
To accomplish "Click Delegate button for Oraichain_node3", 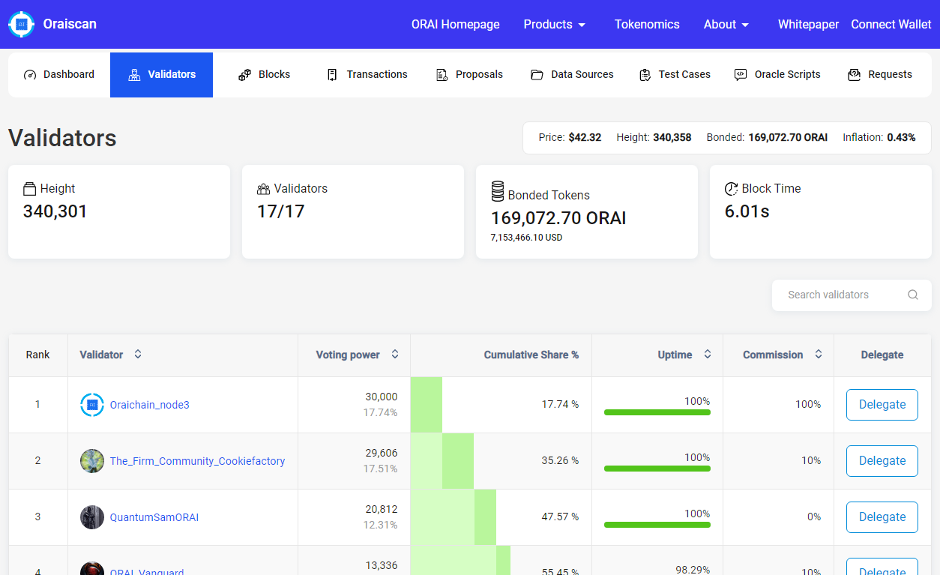I will (x=881, y=405).
